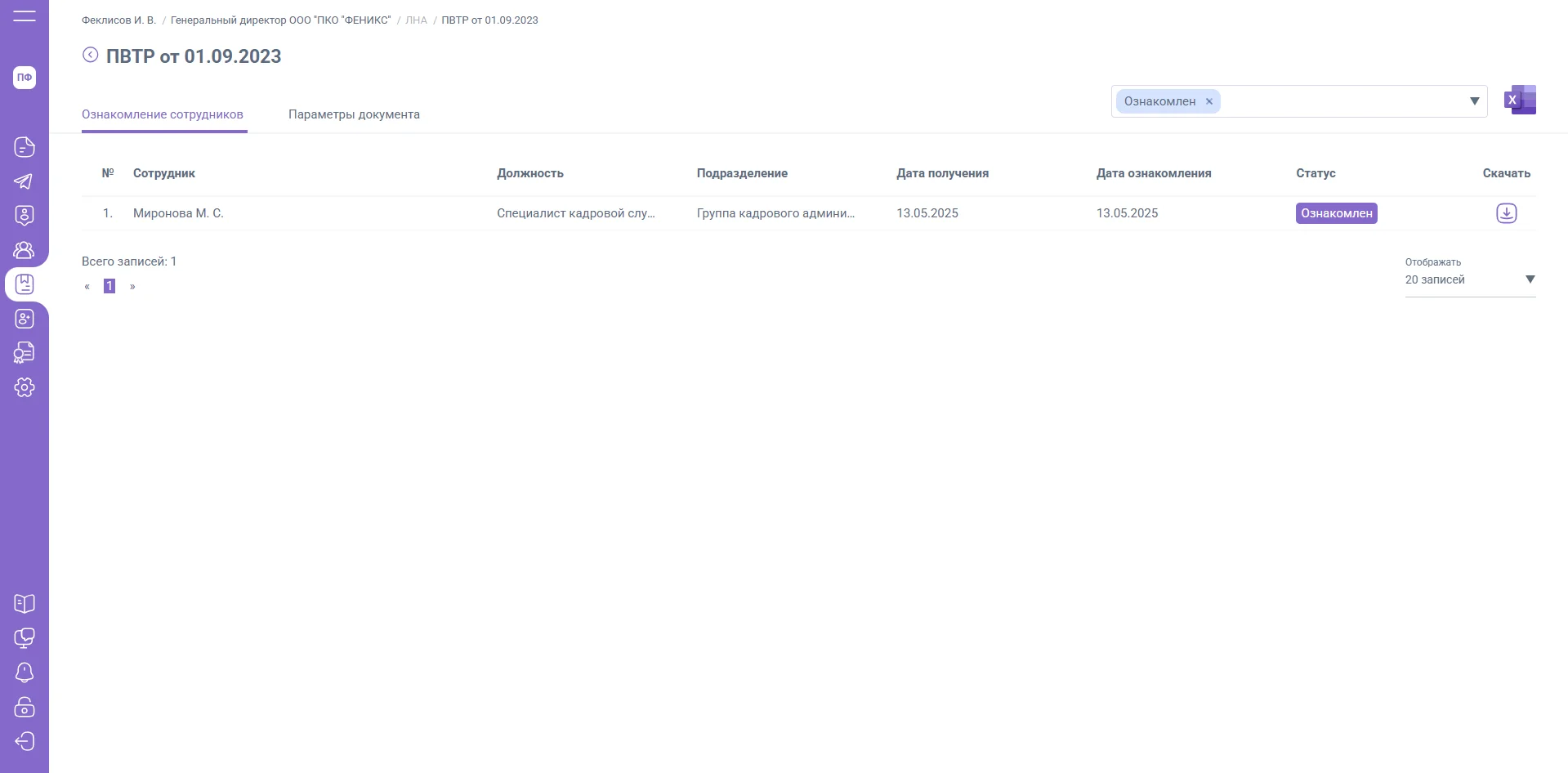Go to next page in pagination

132,287
